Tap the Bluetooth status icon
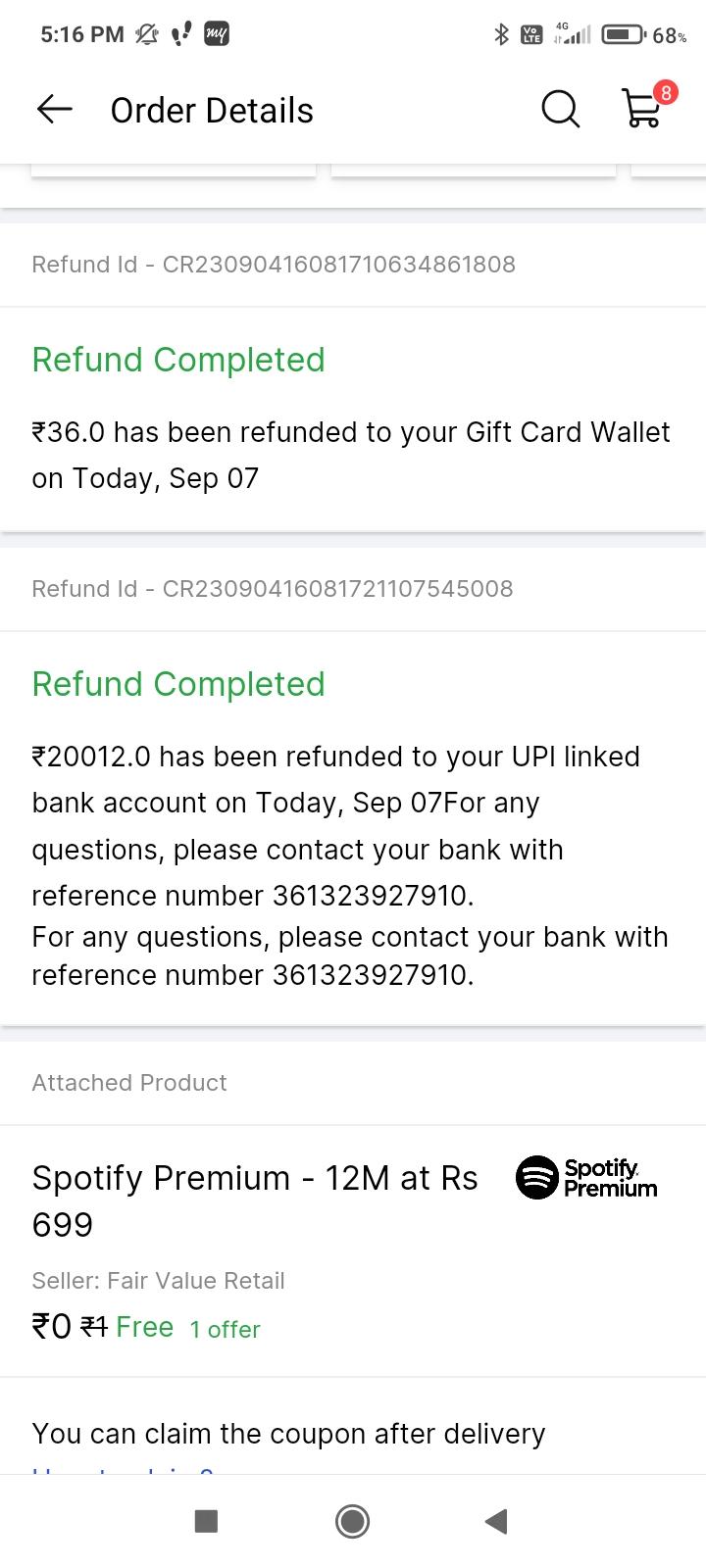The width and height of the screenshot is (706, 1568). pyautogui.click(x=501, y=34)
